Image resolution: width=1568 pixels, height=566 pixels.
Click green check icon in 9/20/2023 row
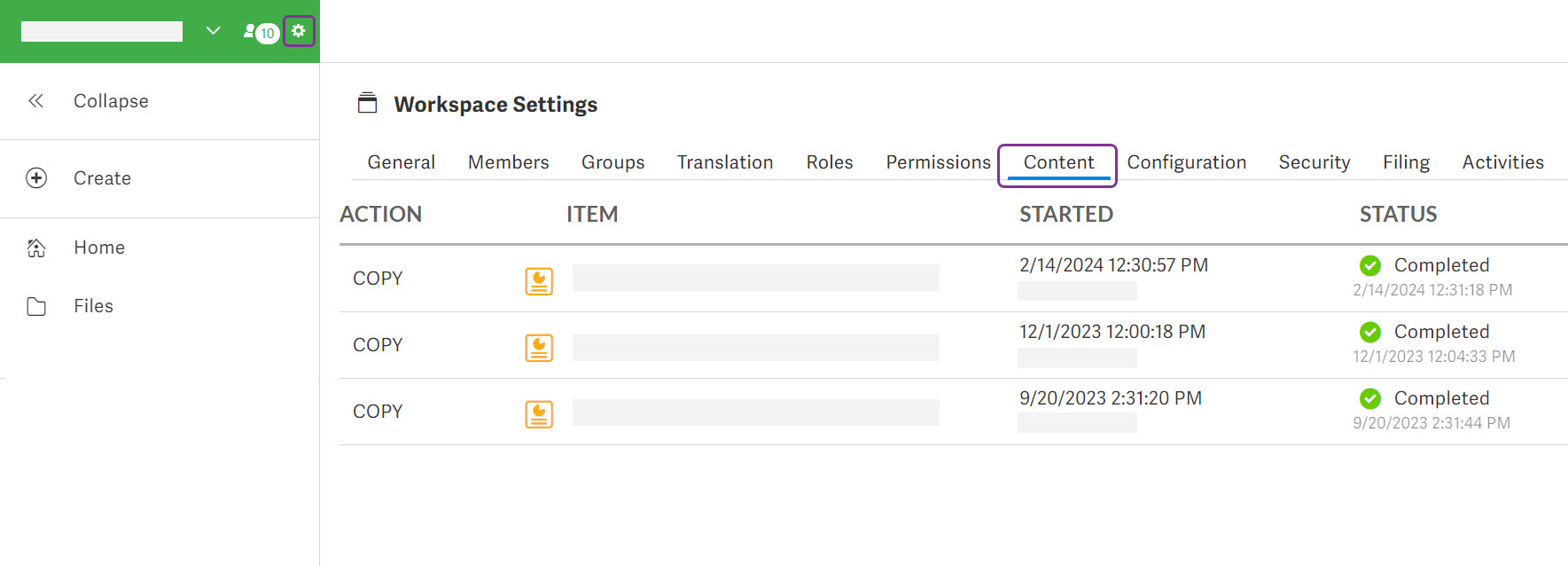coord(1370,398)
